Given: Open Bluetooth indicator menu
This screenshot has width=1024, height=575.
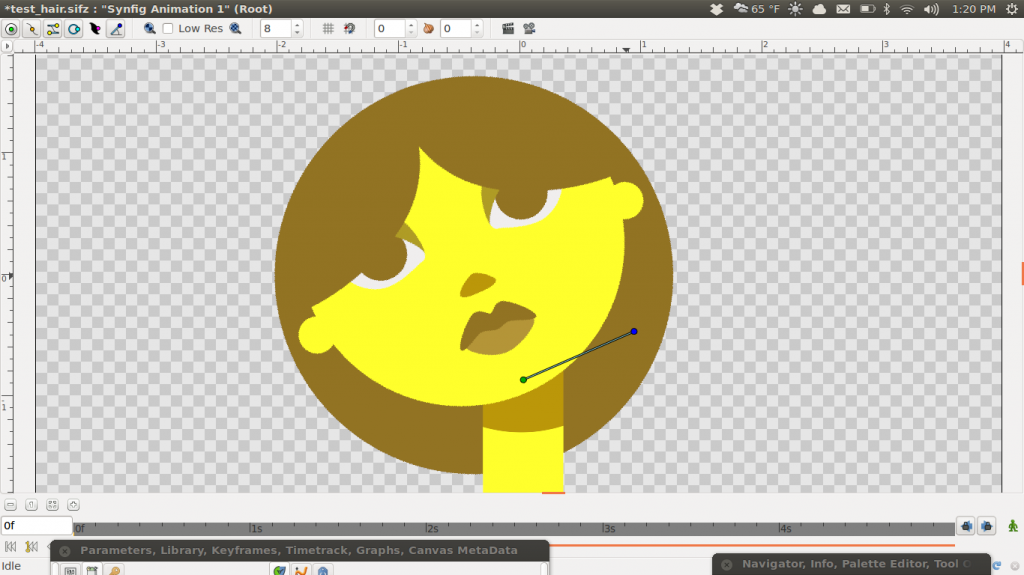Looking at the screenshot, I should [887, 9].
